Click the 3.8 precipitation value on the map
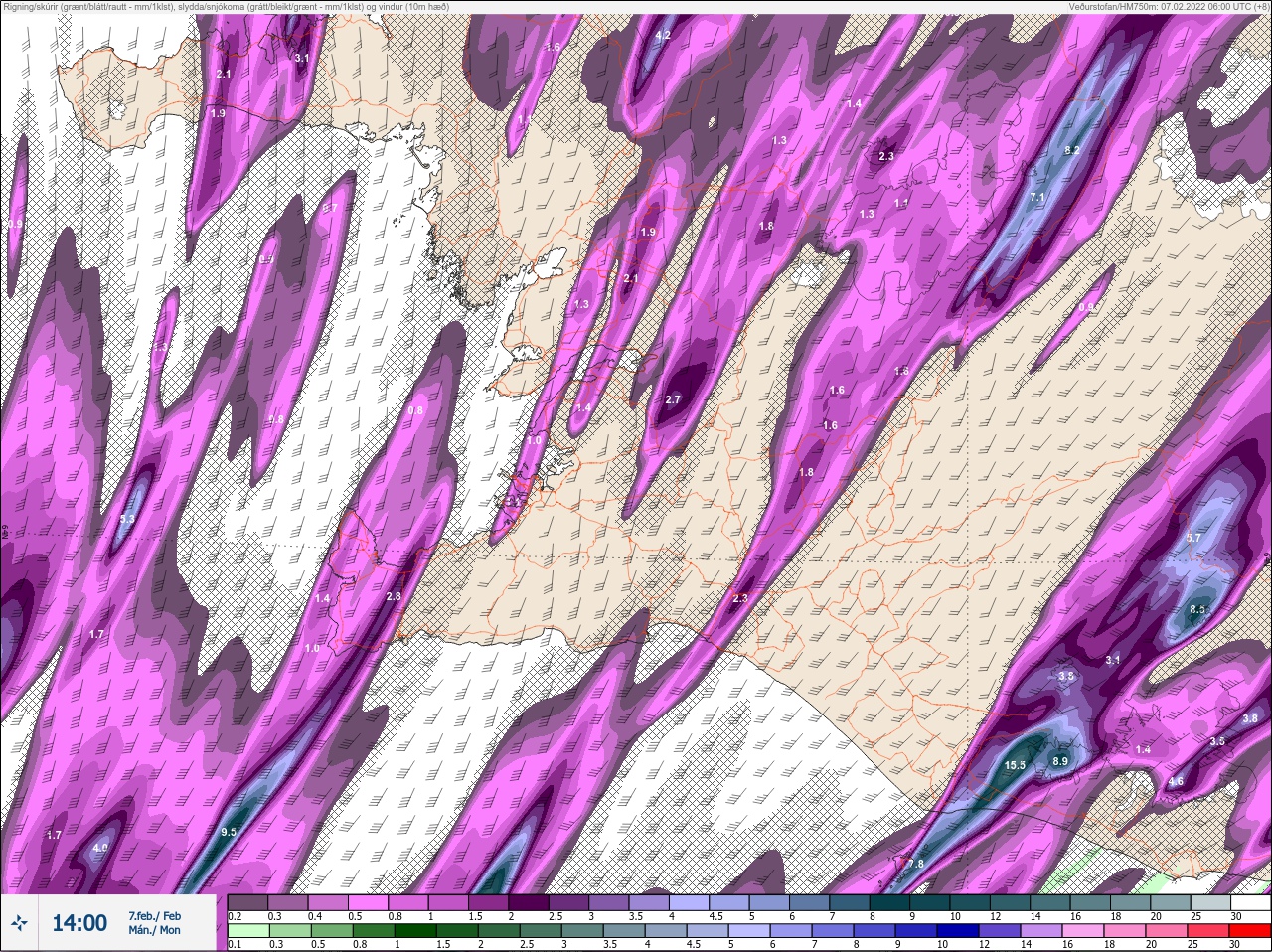The height and width of the screenshot is (952, 1272). click(x=1250, y=718)
